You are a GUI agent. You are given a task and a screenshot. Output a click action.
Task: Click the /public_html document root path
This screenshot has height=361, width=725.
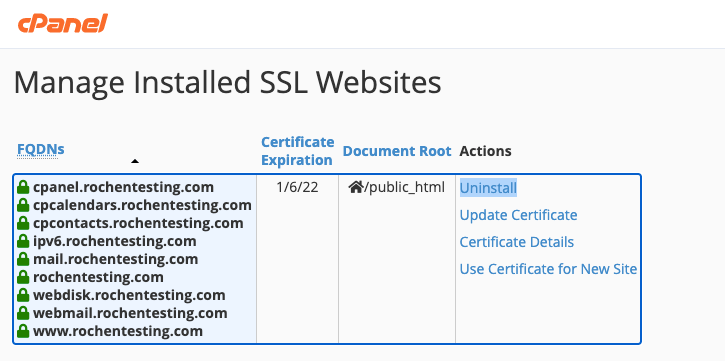click(405, 187)
